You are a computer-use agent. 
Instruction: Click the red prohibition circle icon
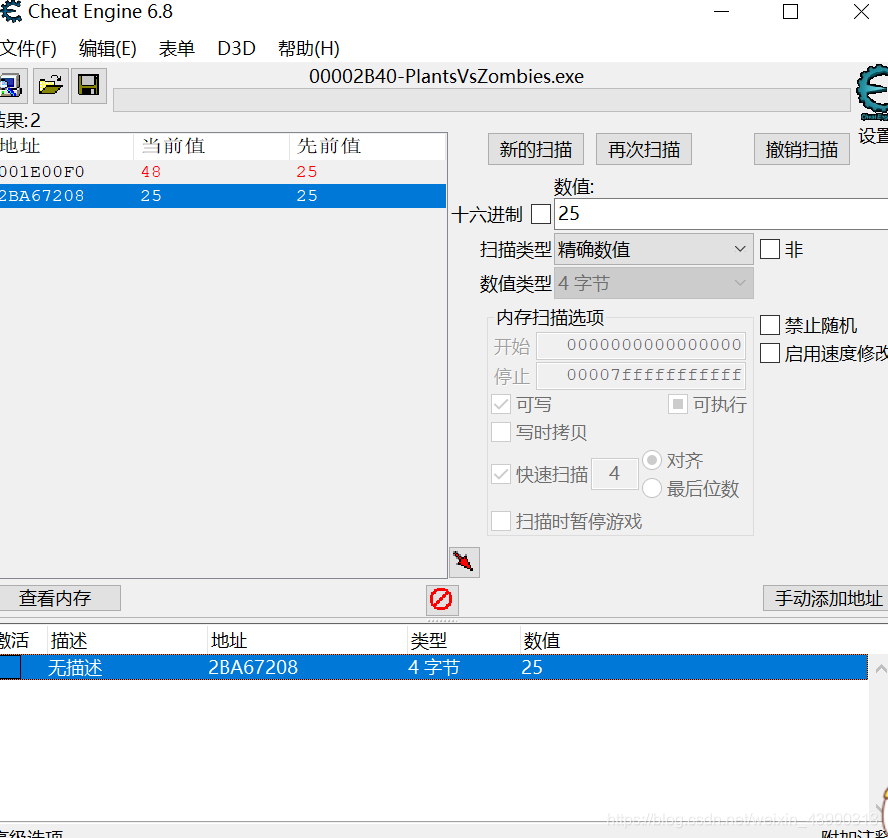440,598
